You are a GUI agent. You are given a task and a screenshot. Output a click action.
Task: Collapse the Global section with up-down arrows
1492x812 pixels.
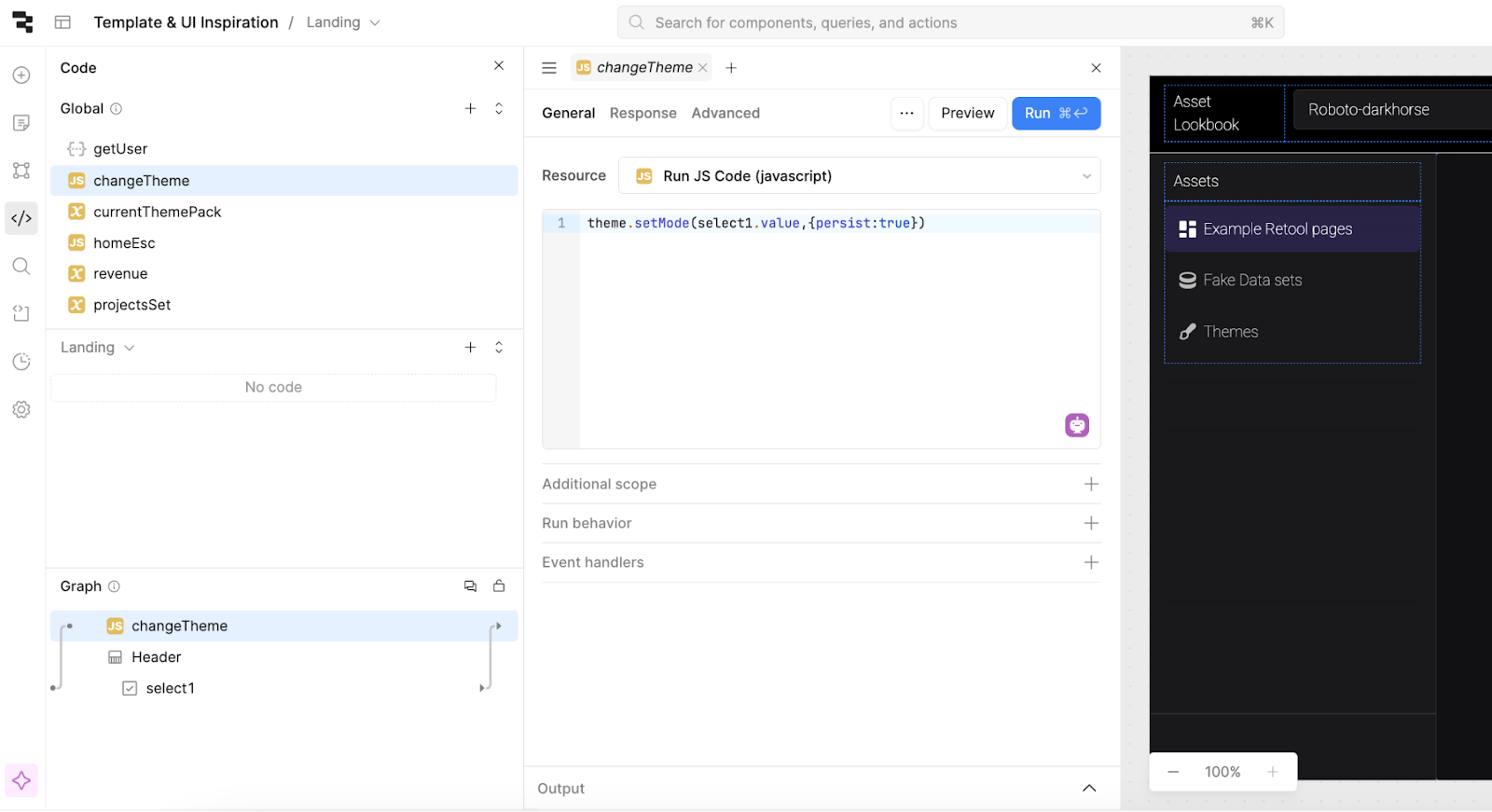(499, 109)
